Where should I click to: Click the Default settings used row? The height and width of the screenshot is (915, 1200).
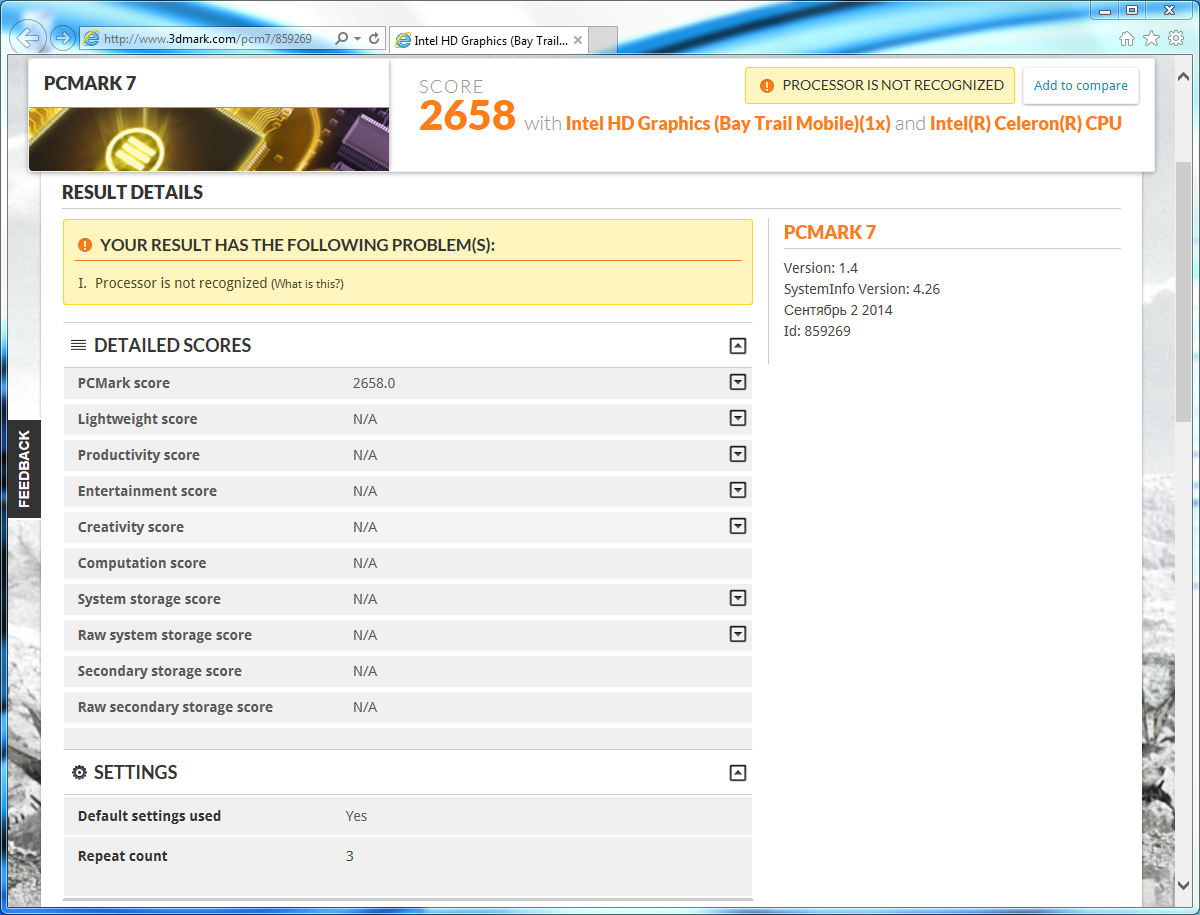[407, 816]
